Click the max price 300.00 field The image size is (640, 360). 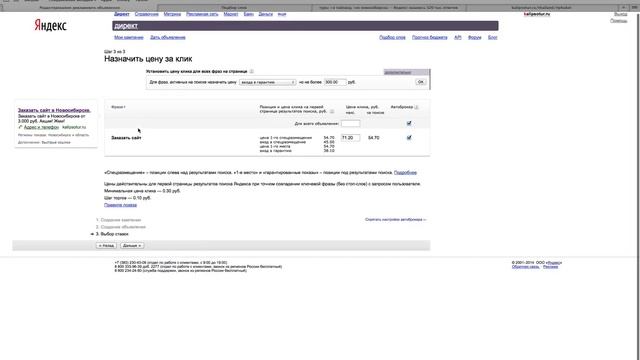(x=335, y=82)
